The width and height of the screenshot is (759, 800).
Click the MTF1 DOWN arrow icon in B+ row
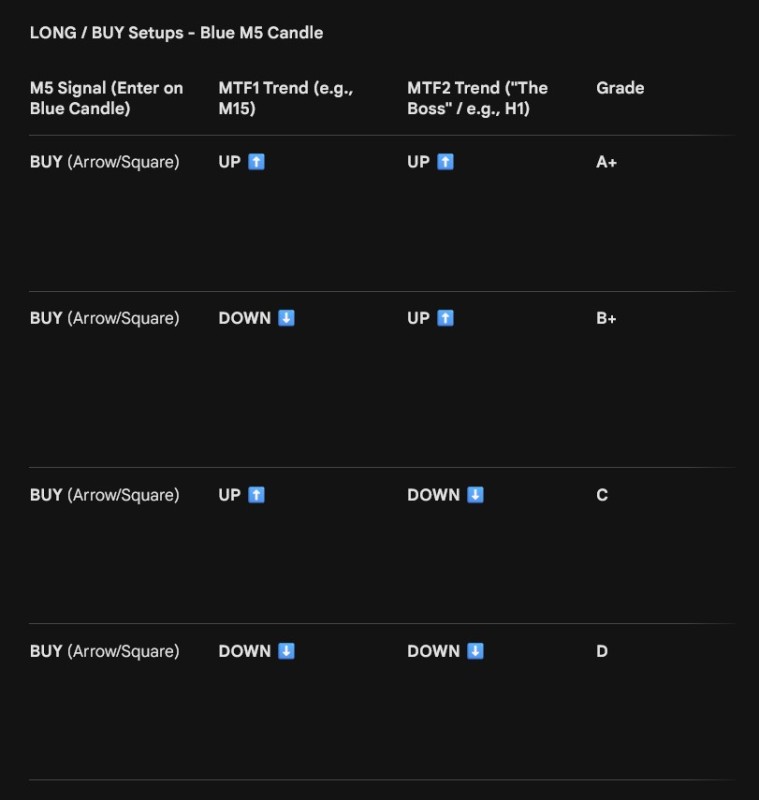286,318
